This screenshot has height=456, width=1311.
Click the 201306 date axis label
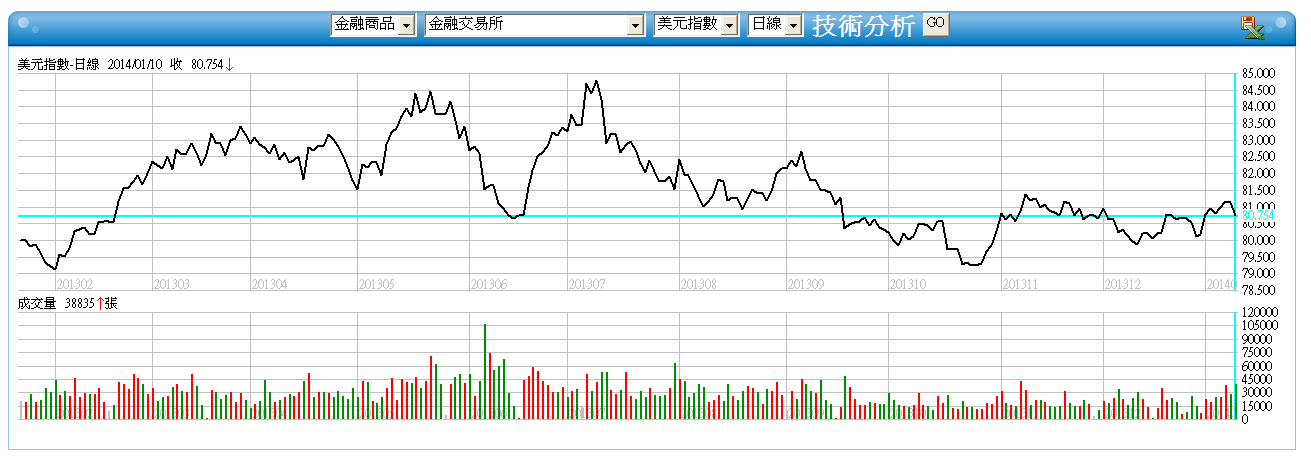(x=489, y=285)
